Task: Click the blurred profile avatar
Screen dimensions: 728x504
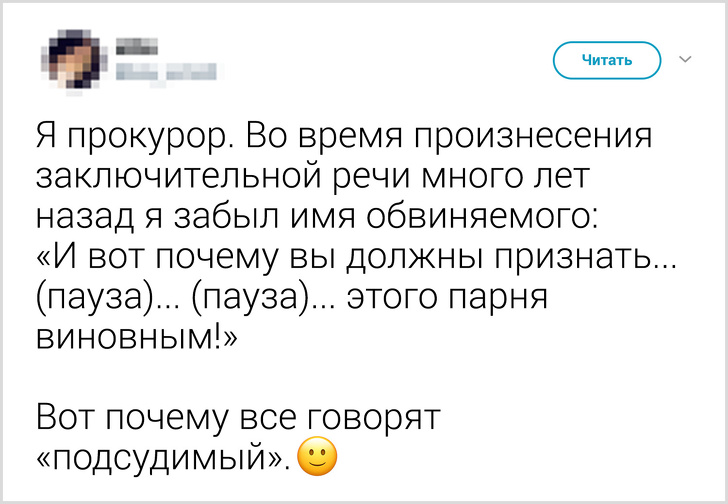Action: point(69,61)
